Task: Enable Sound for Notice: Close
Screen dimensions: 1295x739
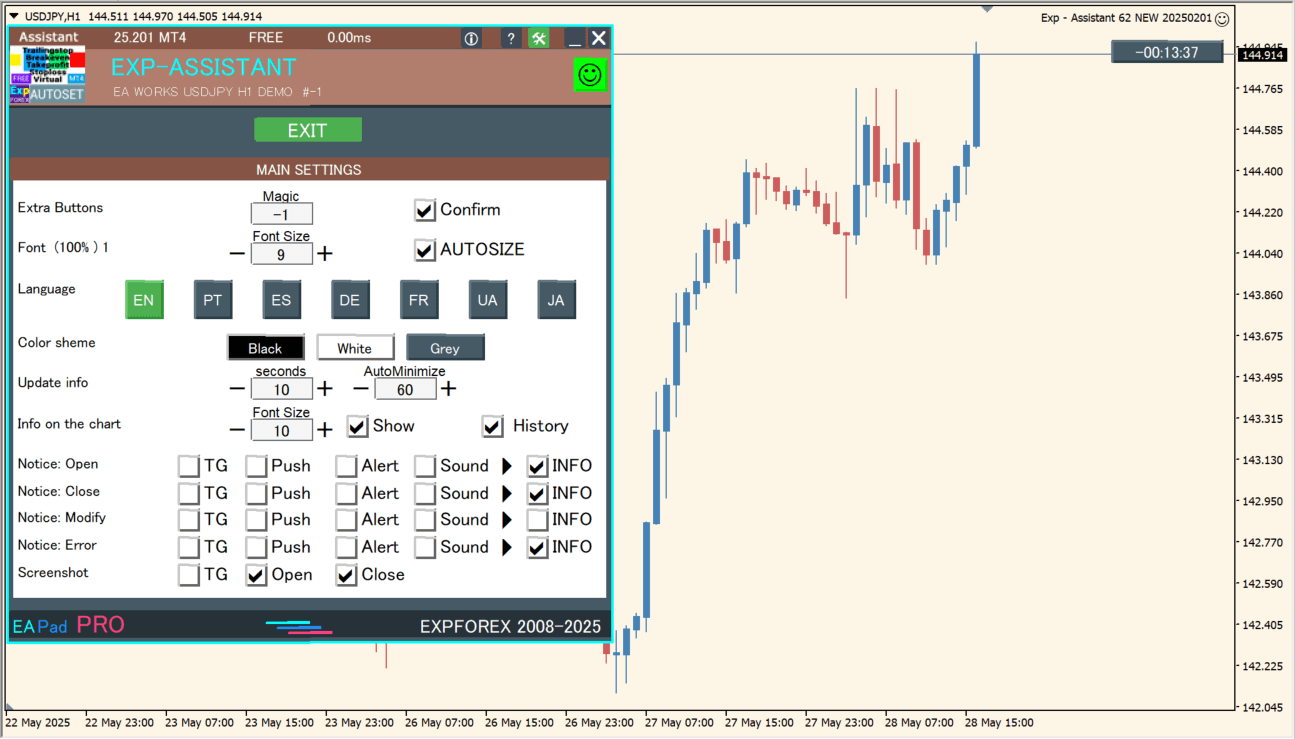Action: [426, 493]
